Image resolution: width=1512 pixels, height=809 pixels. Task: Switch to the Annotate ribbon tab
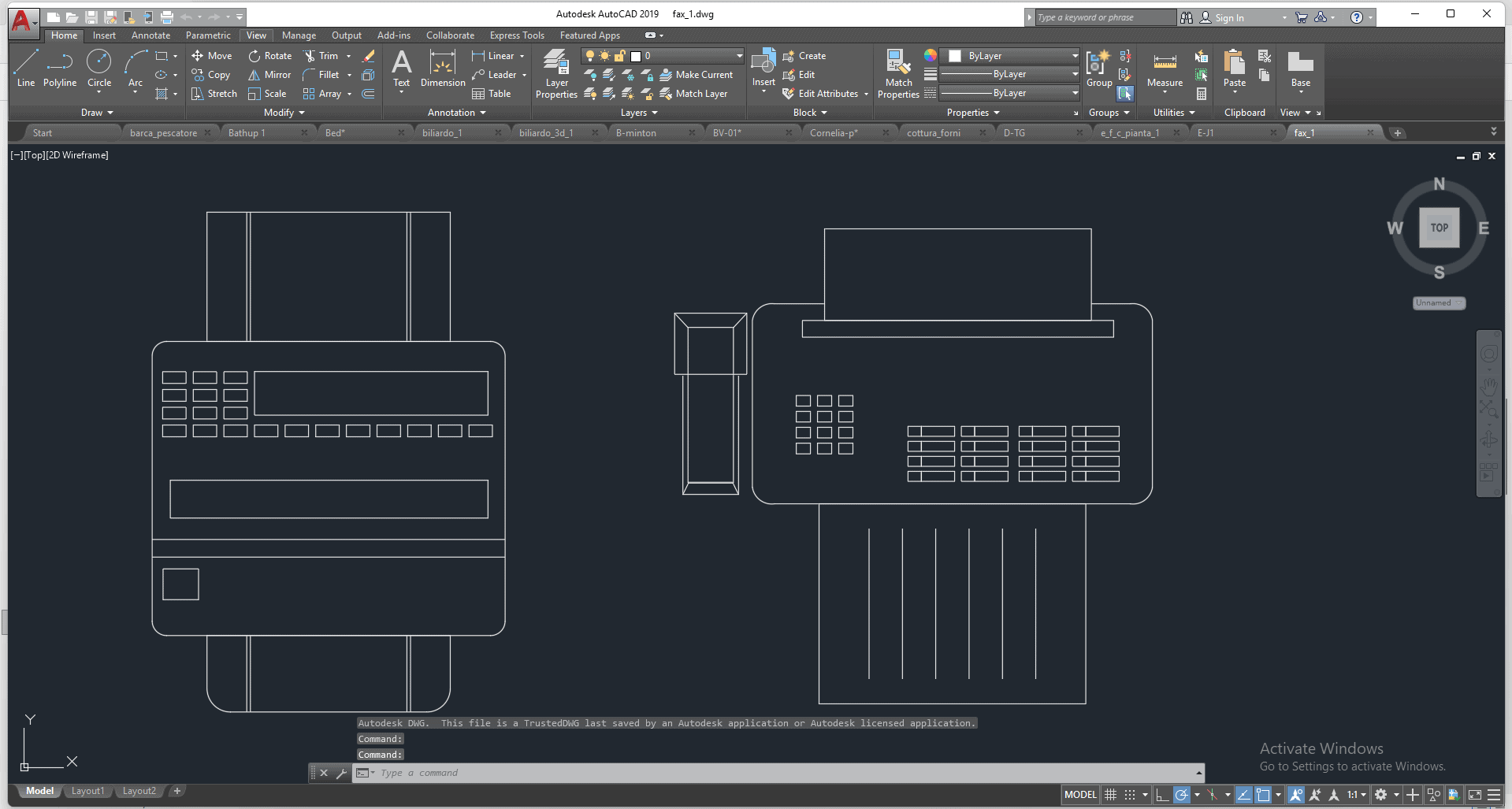tap(150, 35)
